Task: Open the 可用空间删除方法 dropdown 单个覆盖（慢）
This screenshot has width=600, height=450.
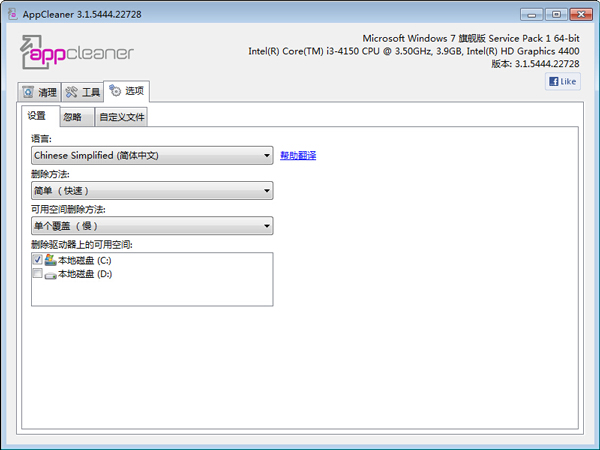Action: 152,226
